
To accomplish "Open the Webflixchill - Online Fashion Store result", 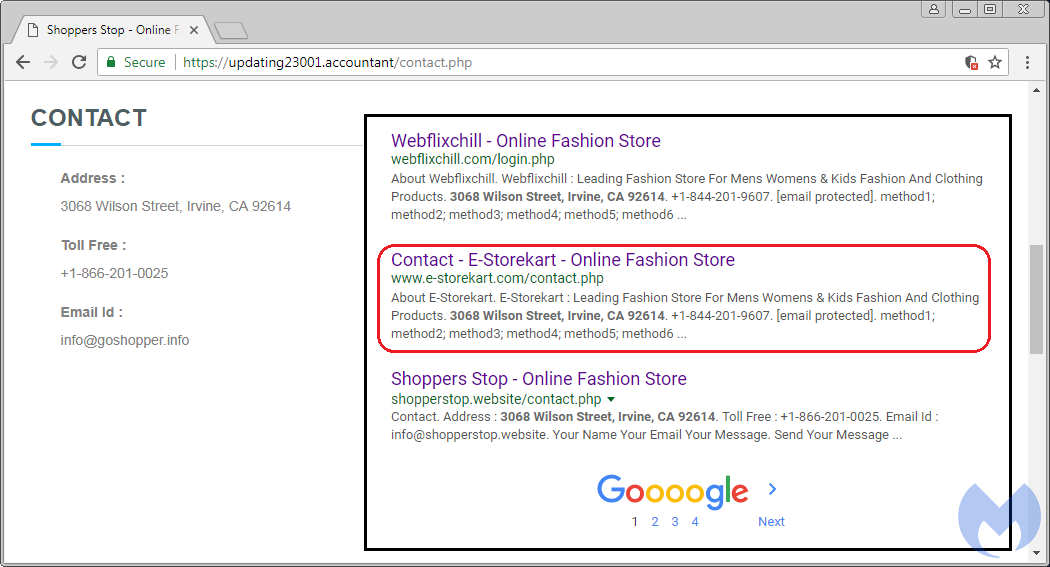I will [x=525, y=141].
